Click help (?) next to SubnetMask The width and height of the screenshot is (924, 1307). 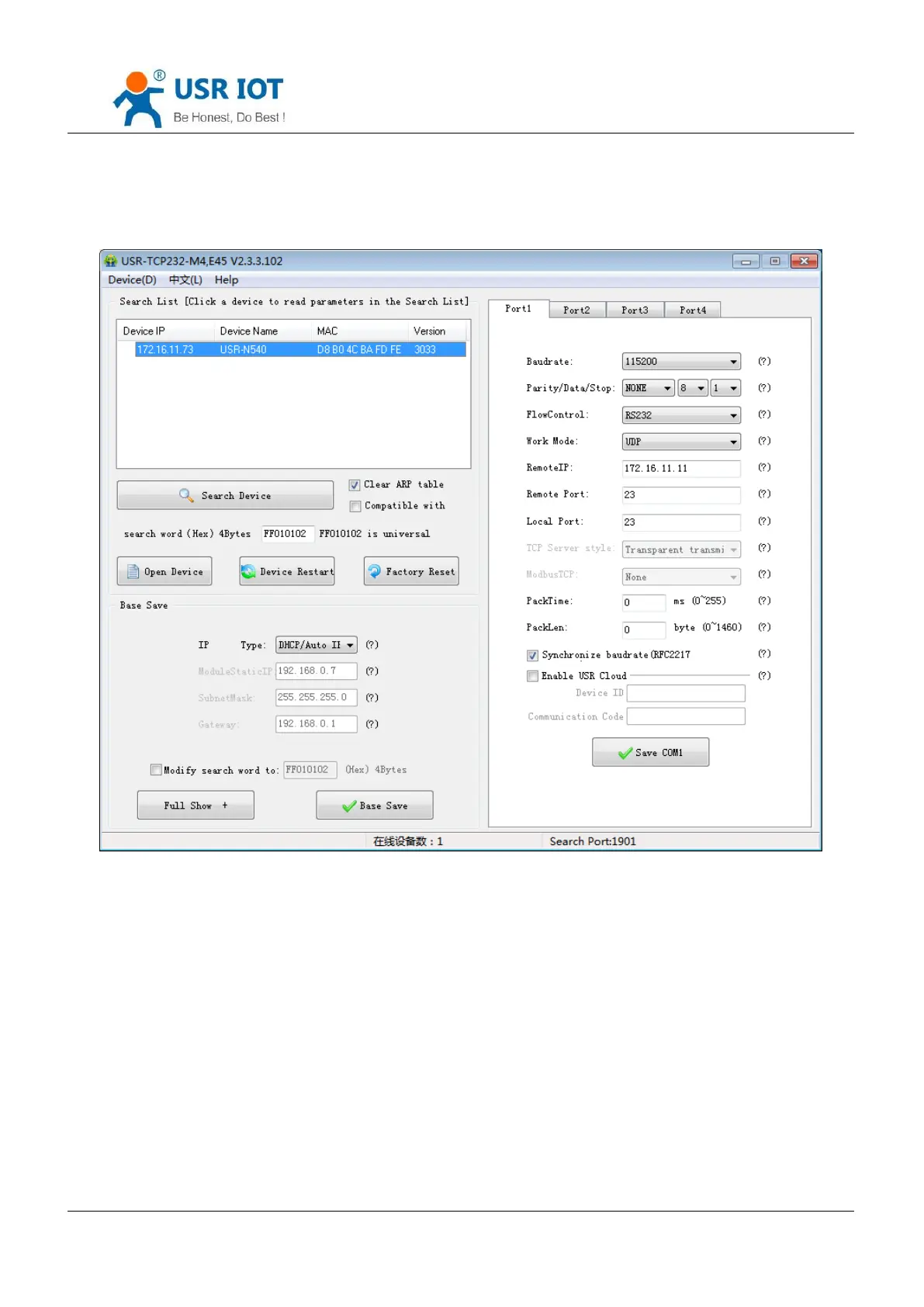[x=372, y=698]
